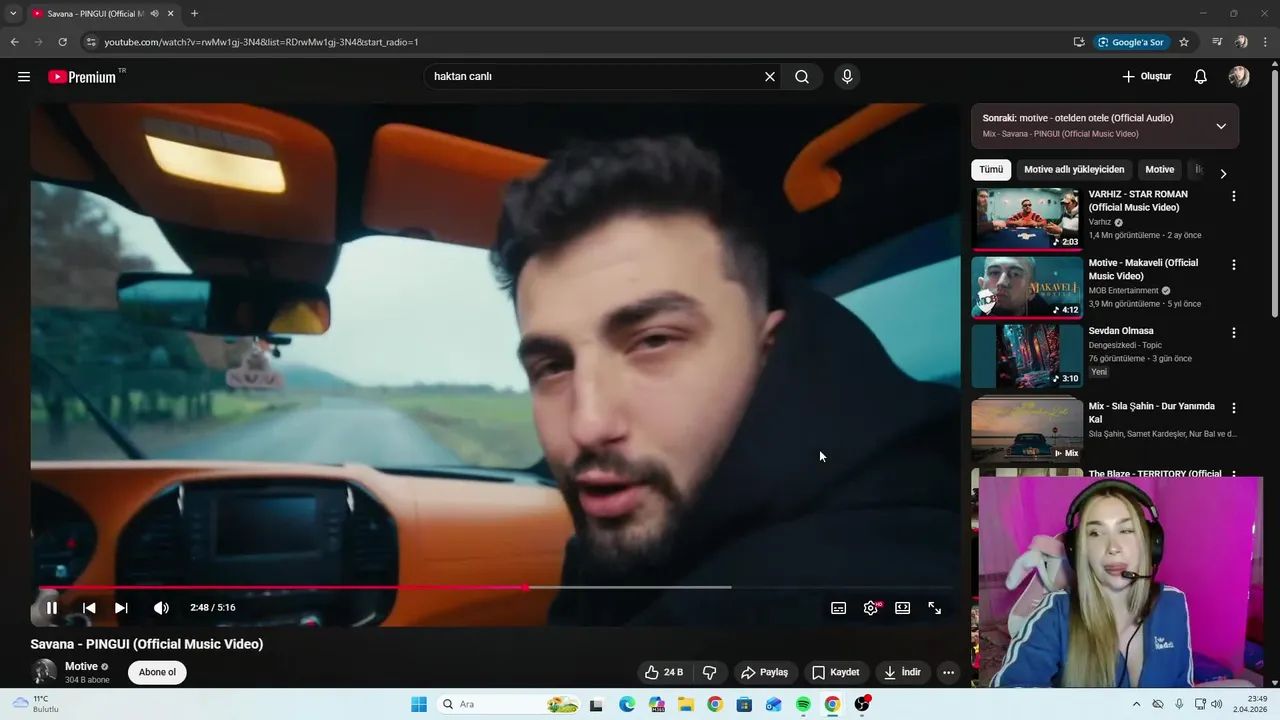Open the weather widget showing 11°C
Screen dimensions: 1280x720
36,704
